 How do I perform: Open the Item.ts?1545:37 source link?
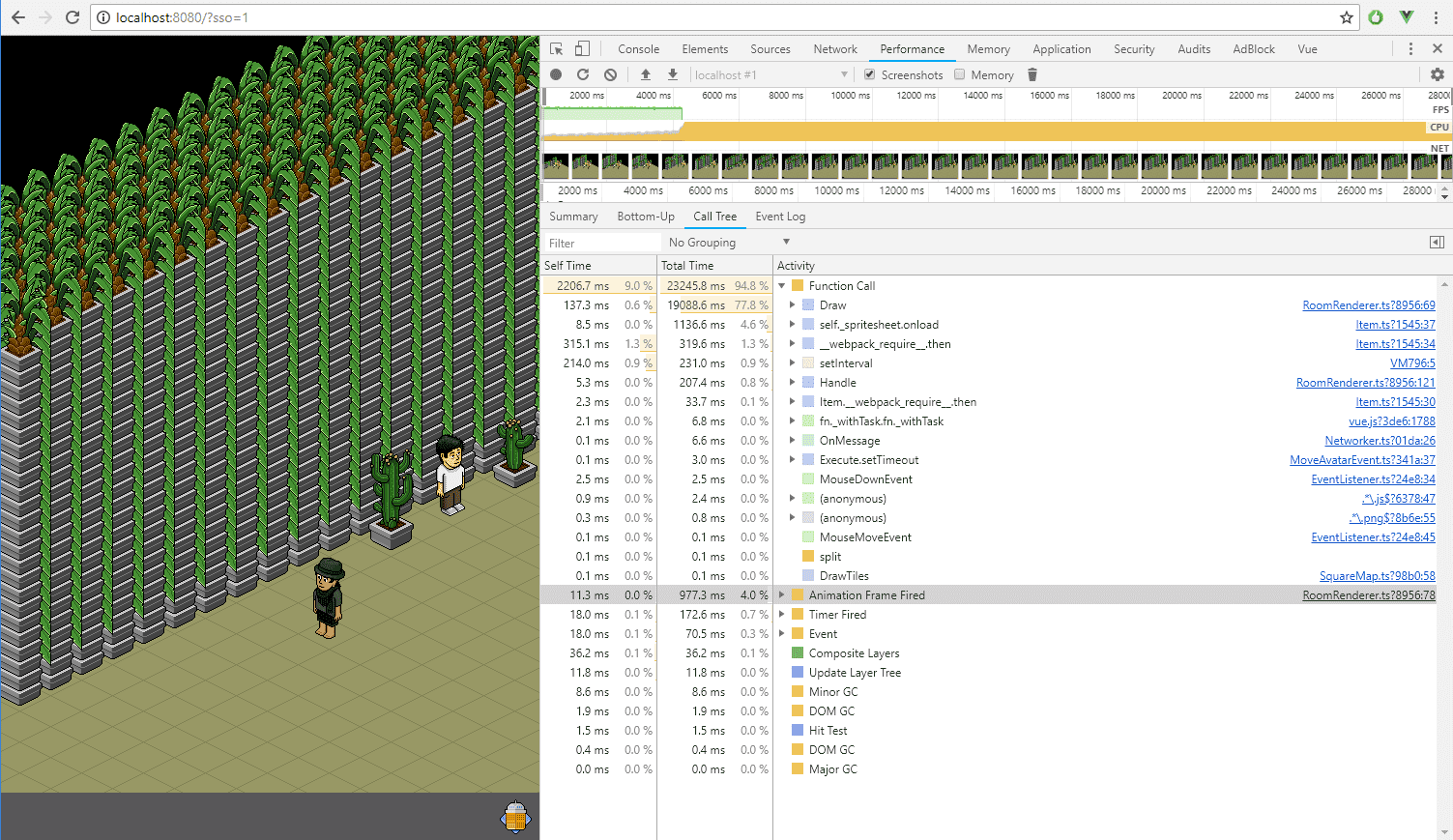(x=1395, y=325)
